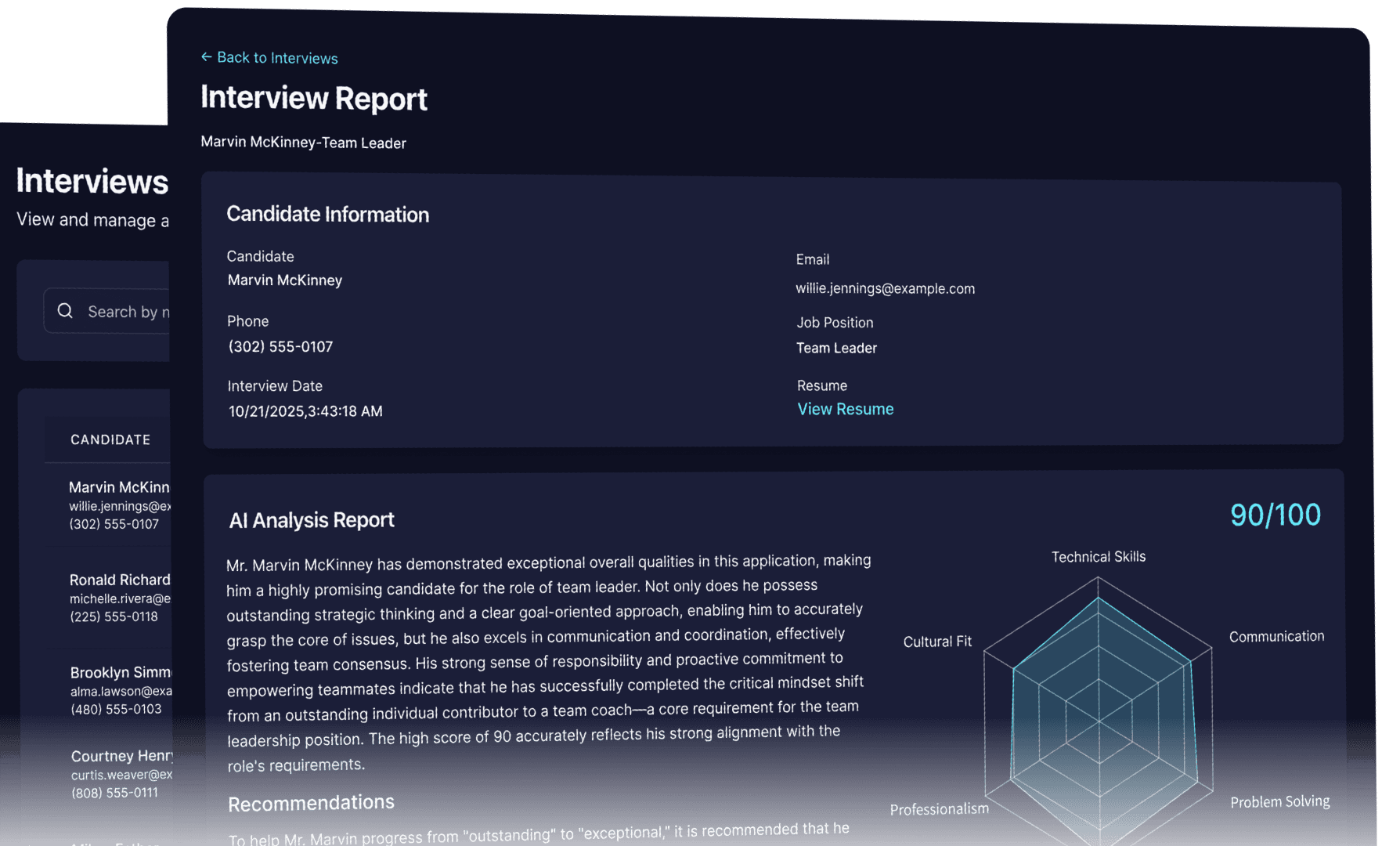The image size is (1400, 846).
Task: Click willie.jennings email address
Action: [886, 288]
